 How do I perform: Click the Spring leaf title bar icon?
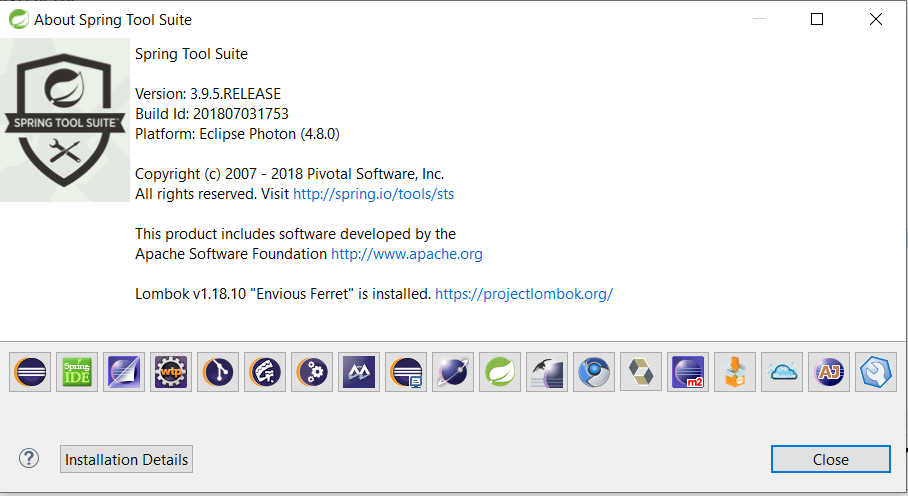19,19
